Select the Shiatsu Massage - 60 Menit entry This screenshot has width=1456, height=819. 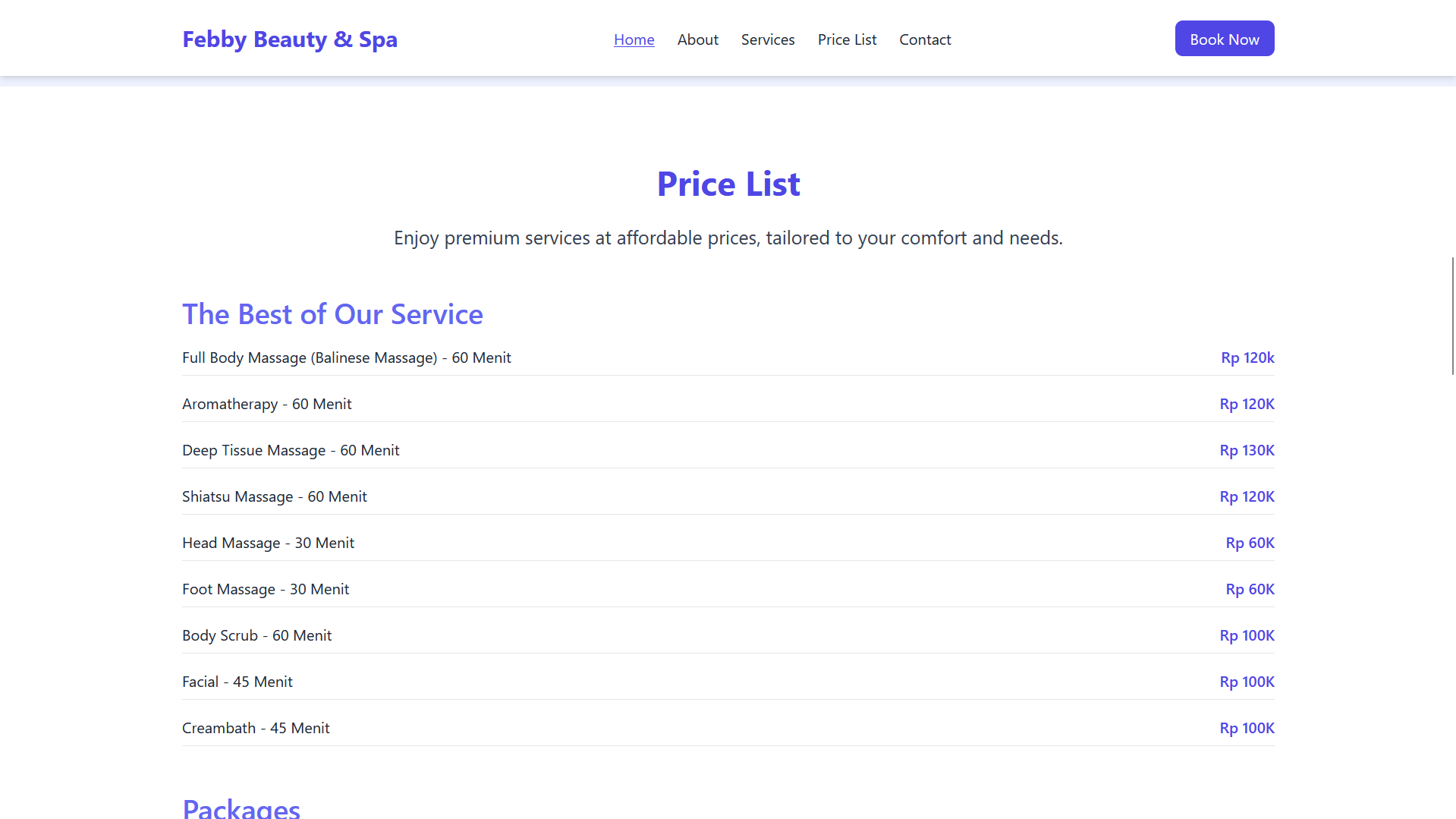point(274,496)
